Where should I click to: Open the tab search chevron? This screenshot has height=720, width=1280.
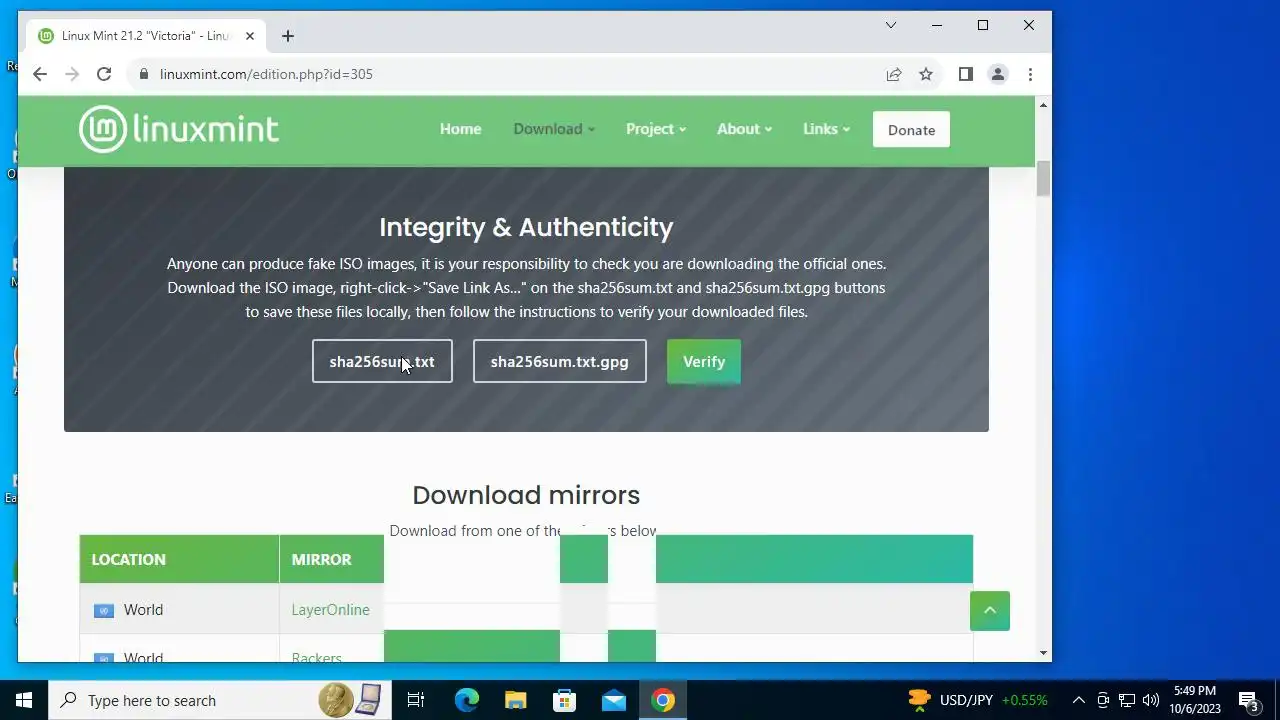[x=891, y=25]
